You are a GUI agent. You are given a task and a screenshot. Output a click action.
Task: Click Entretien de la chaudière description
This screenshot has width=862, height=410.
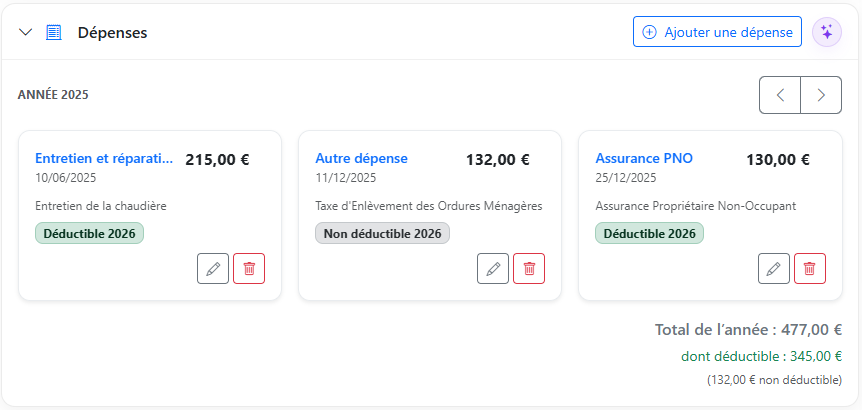click(101, 206)
